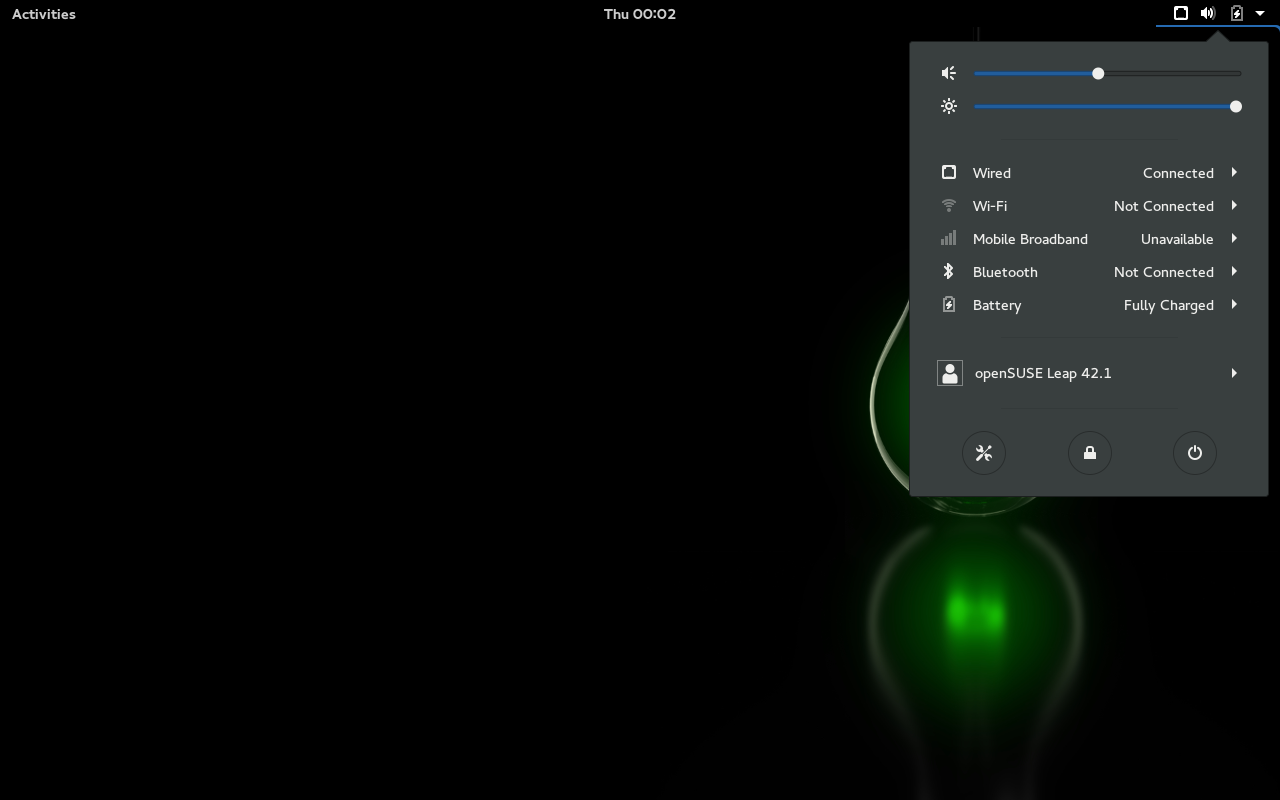Click the speaker icon beside the volume slider
Viewport: 1280px width, 800px height.
tap(949, 73)
